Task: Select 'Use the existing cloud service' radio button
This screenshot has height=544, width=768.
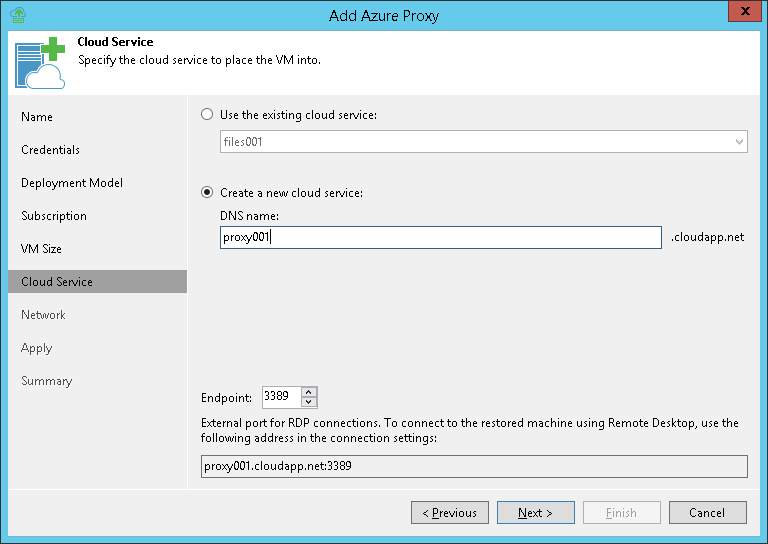Action: (x=207, y=114)
